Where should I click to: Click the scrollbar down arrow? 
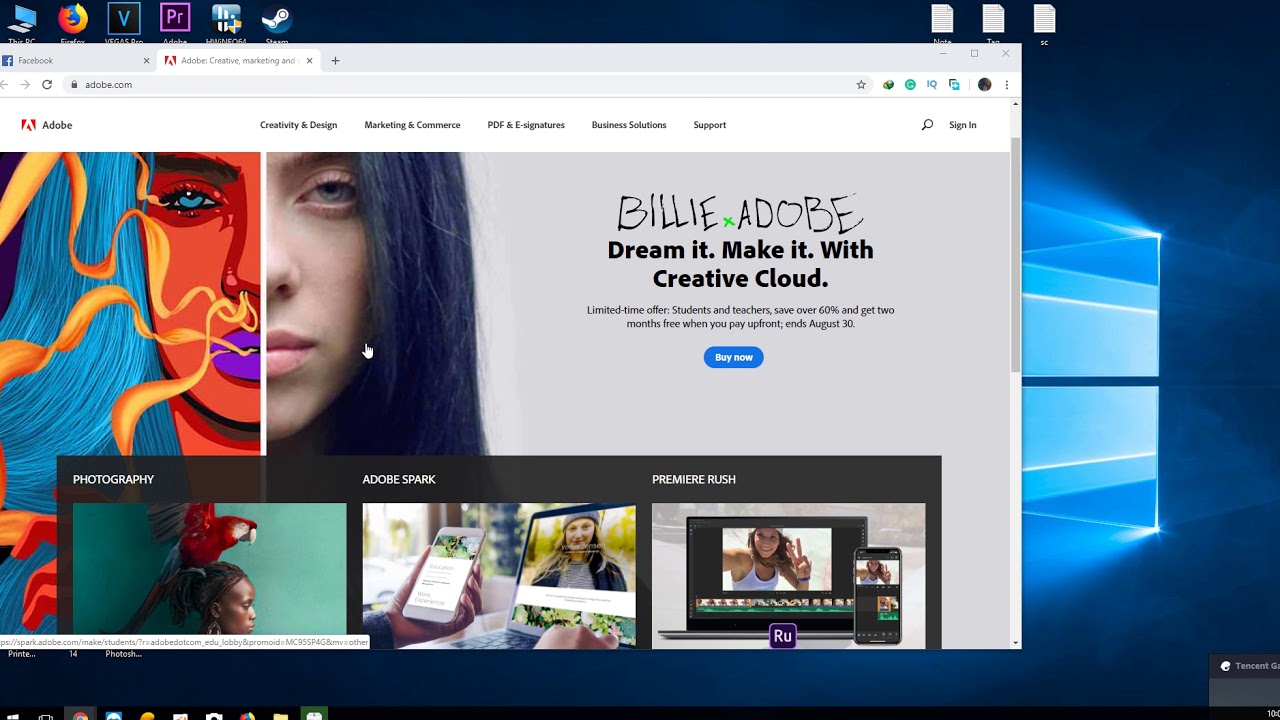tap(1016, 643)
